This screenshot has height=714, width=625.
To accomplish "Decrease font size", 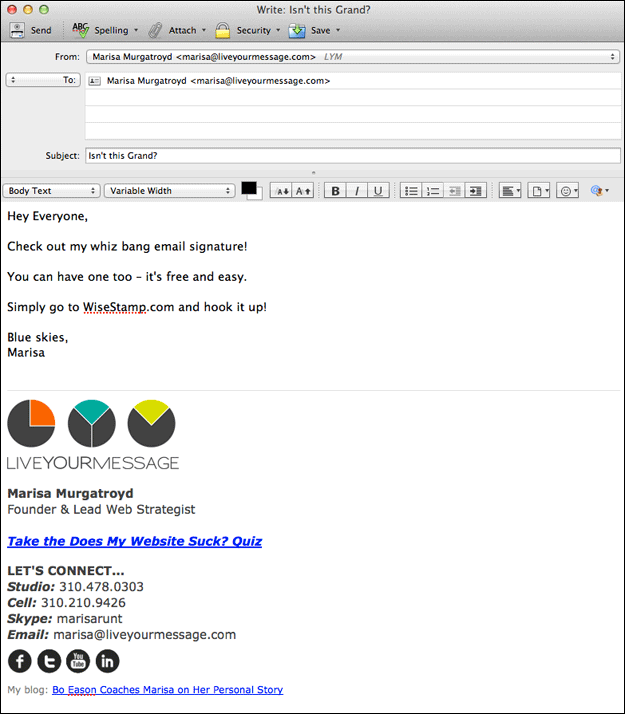I will tap(281, 191).
